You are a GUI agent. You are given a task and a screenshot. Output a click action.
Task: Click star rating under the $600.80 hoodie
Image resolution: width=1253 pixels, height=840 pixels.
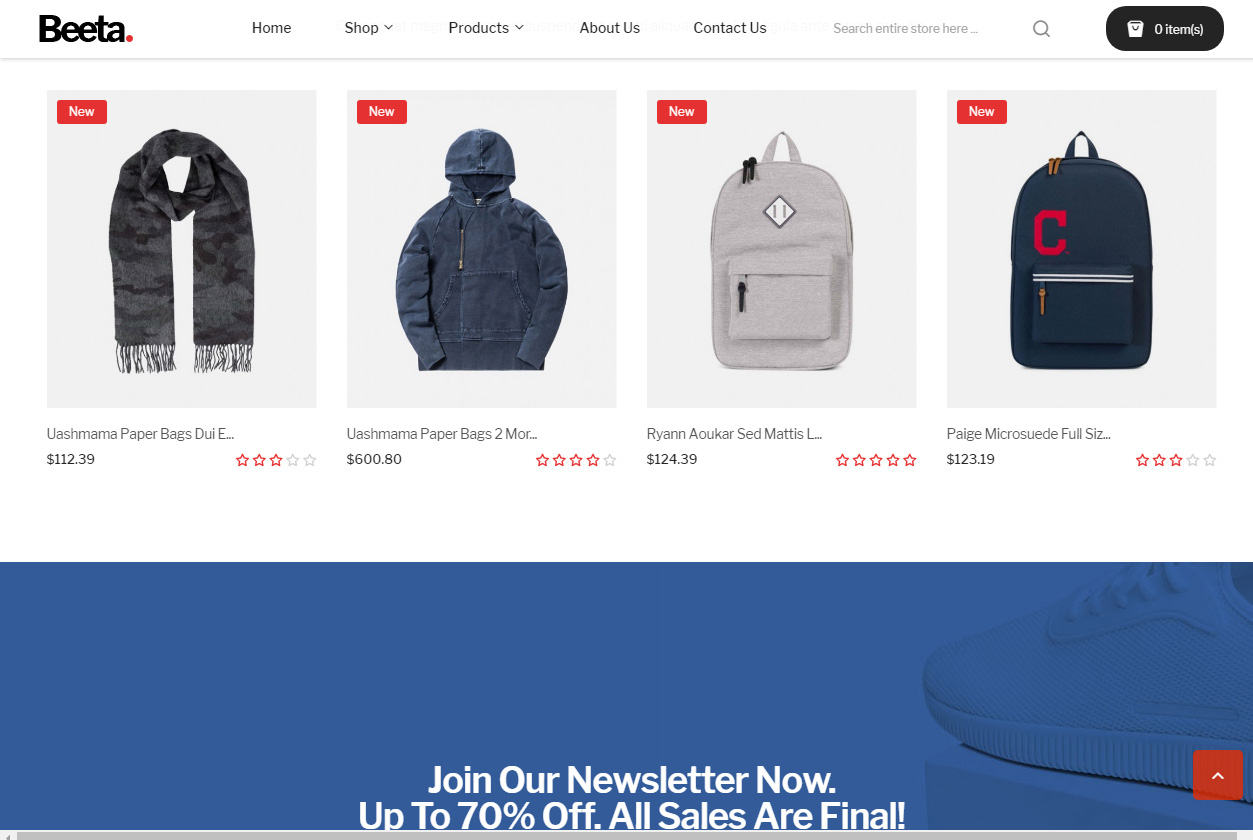[x=576, y=460]
